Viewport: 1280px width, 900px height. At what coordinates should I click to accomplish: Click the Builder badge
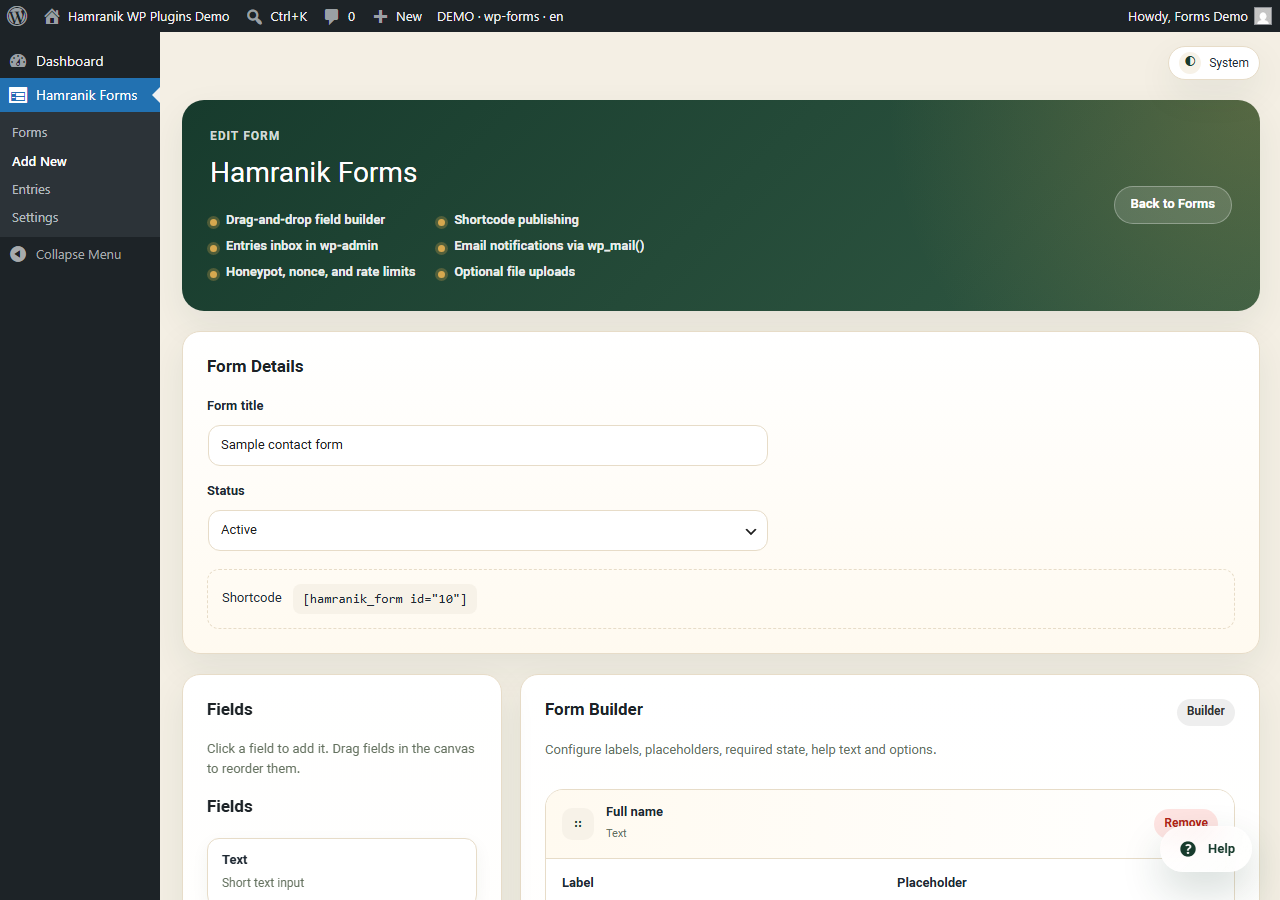(1206, 711)
